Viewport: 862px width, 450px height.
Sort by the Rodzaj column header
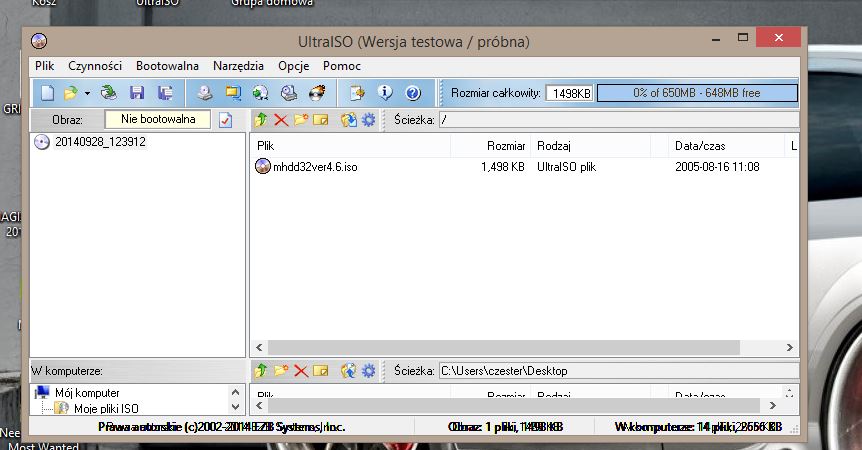(590, 146)
